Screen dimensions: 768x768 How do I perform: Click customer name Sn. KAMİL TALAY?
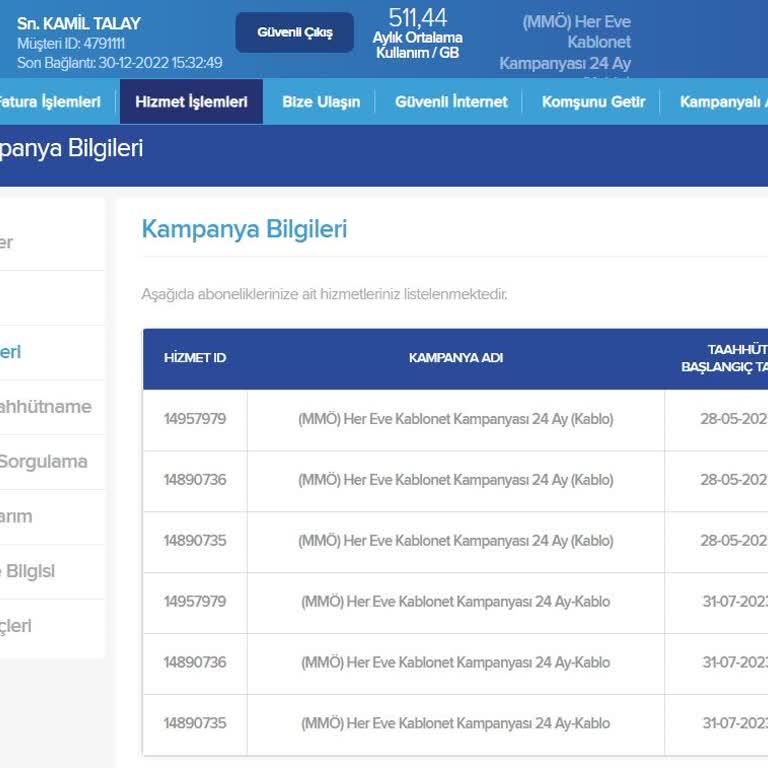tap(79, 23)
